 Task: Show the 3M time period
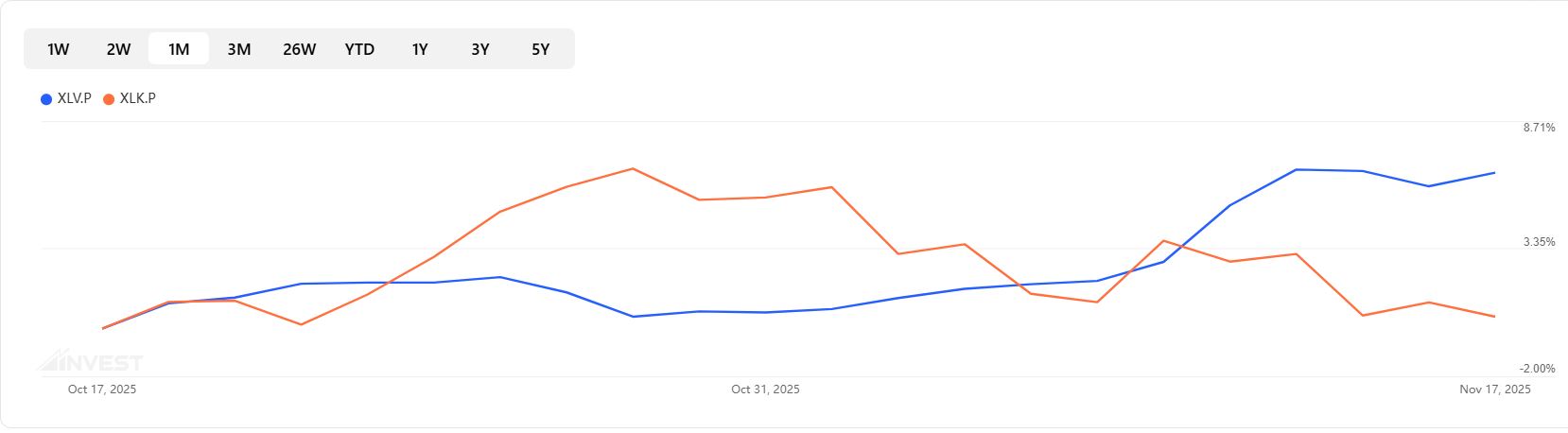tap(239, 49)
